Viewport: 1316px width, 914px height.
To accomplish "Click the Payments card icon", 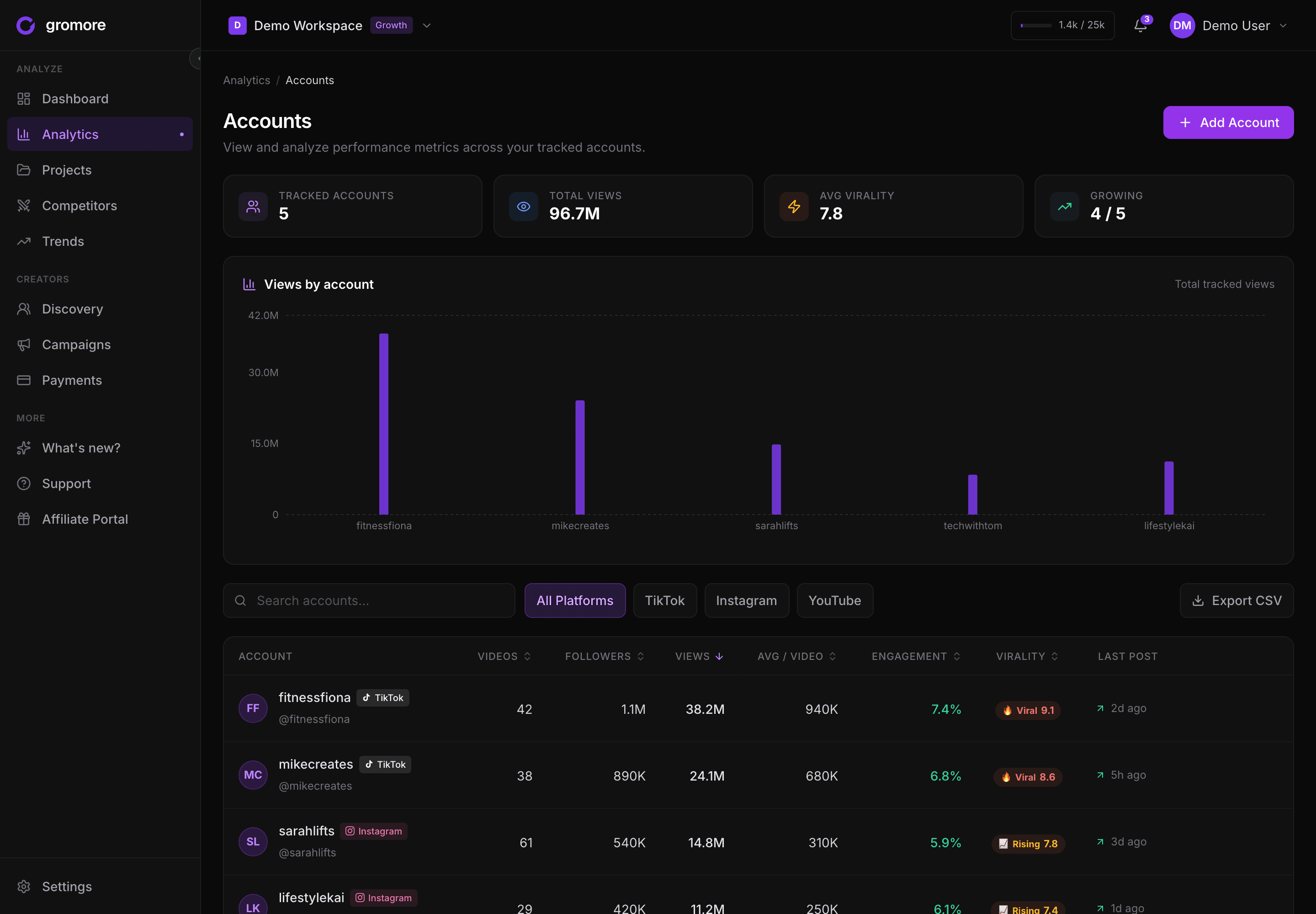I will [23, 380].
